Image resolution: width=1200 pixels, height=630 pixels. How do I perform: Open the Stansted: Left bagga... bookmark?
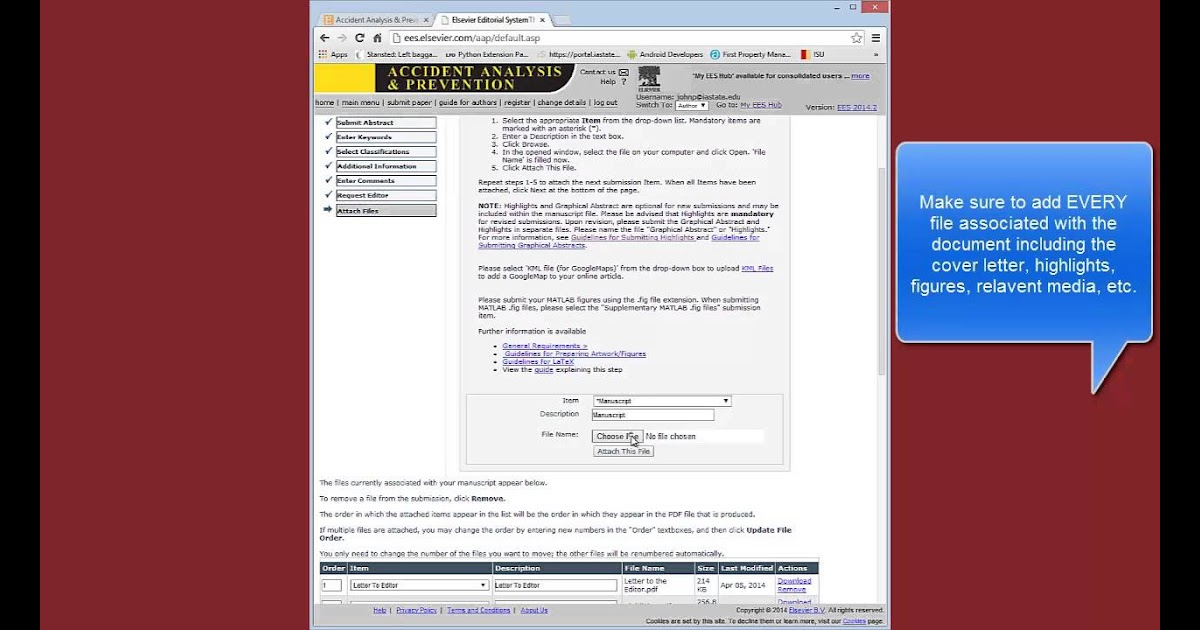[x=396, y=54]
